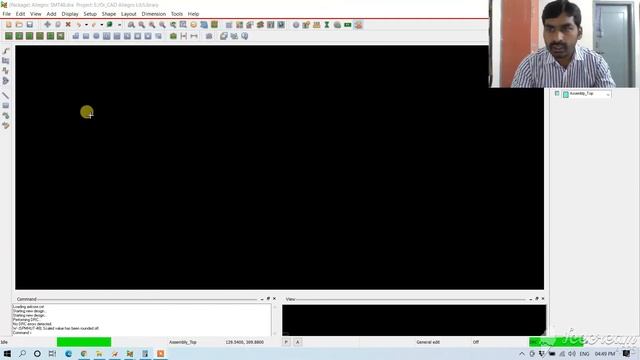Viewport: 640px width, 360px height.
Task: Click the Zoom Selection icon
Action: 183,25
